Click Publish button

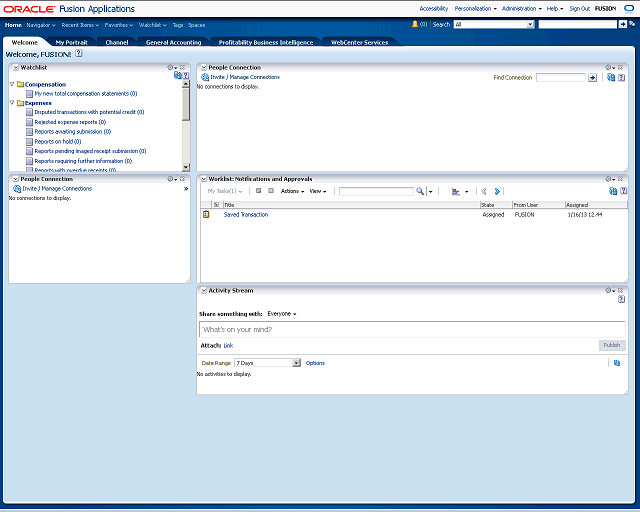click(x=612, y=345)
